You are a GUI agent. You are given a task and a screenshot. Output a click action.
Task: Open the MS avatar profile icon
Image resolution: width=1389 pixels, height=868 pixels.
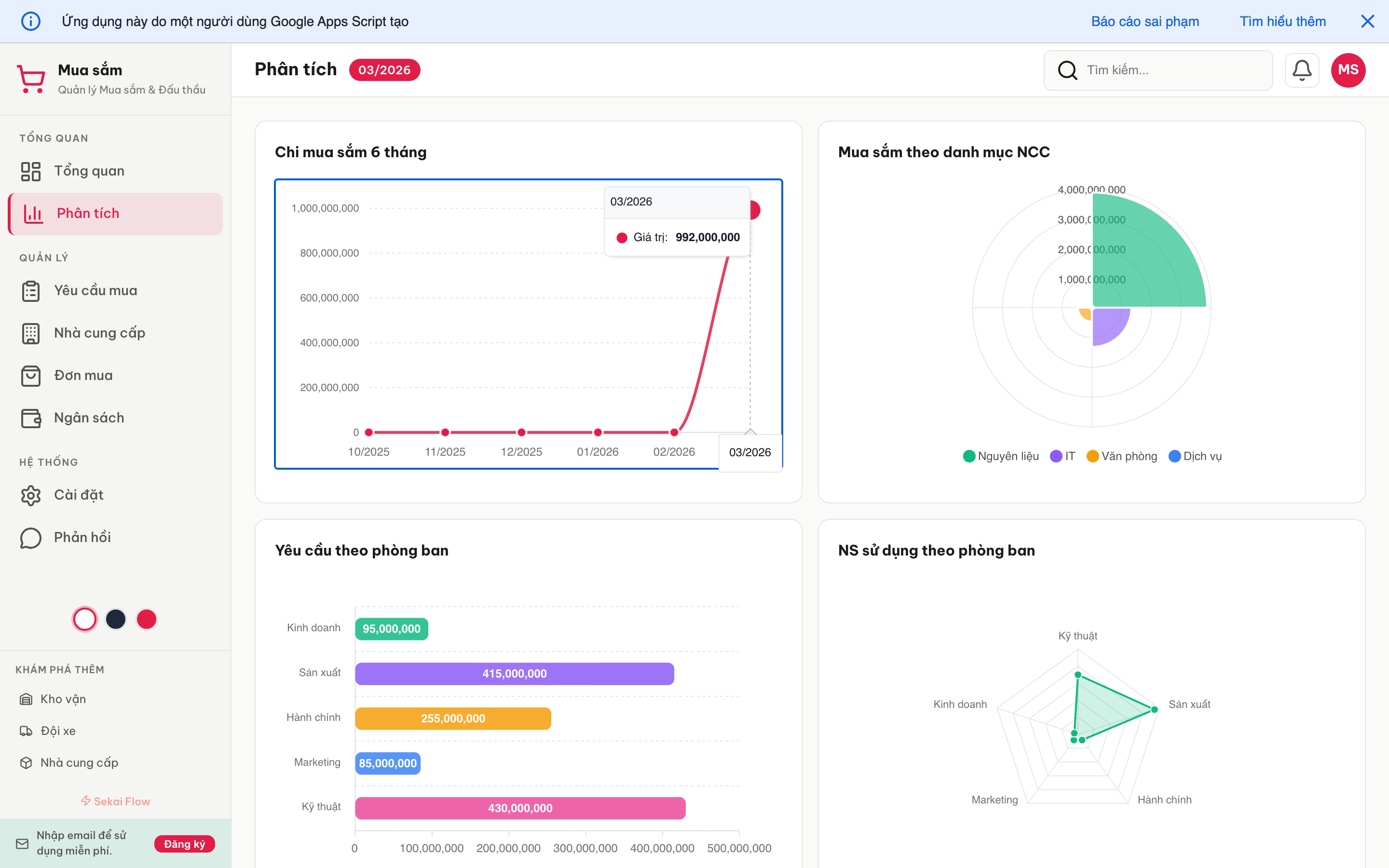[x=1348, y=69]
